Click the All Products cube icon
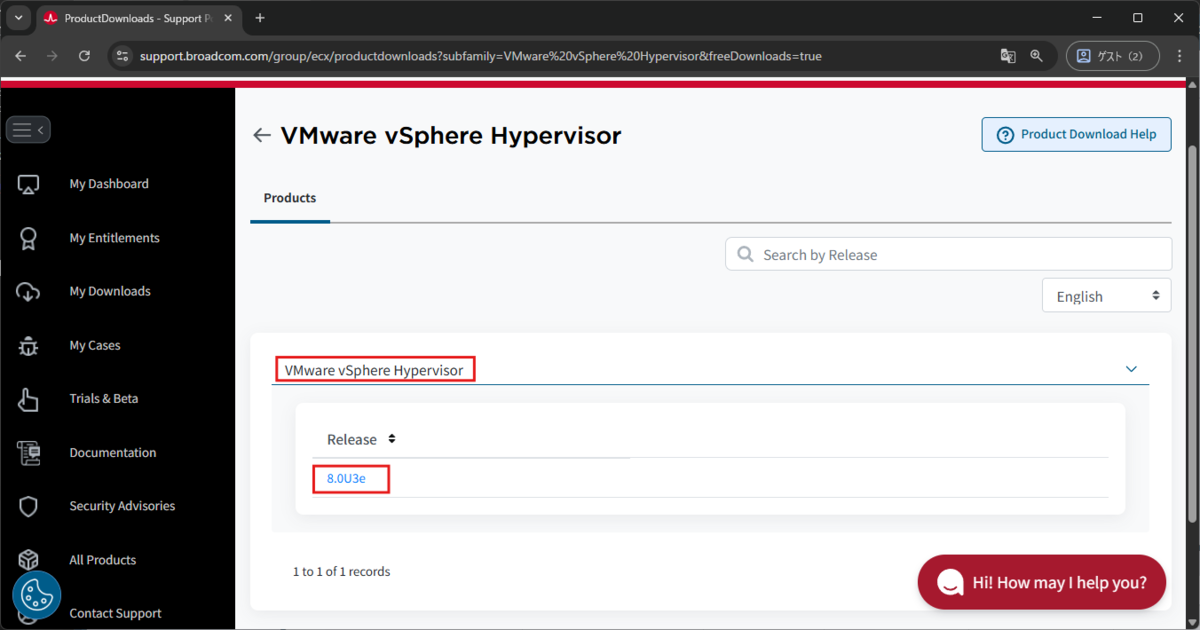 28,560
